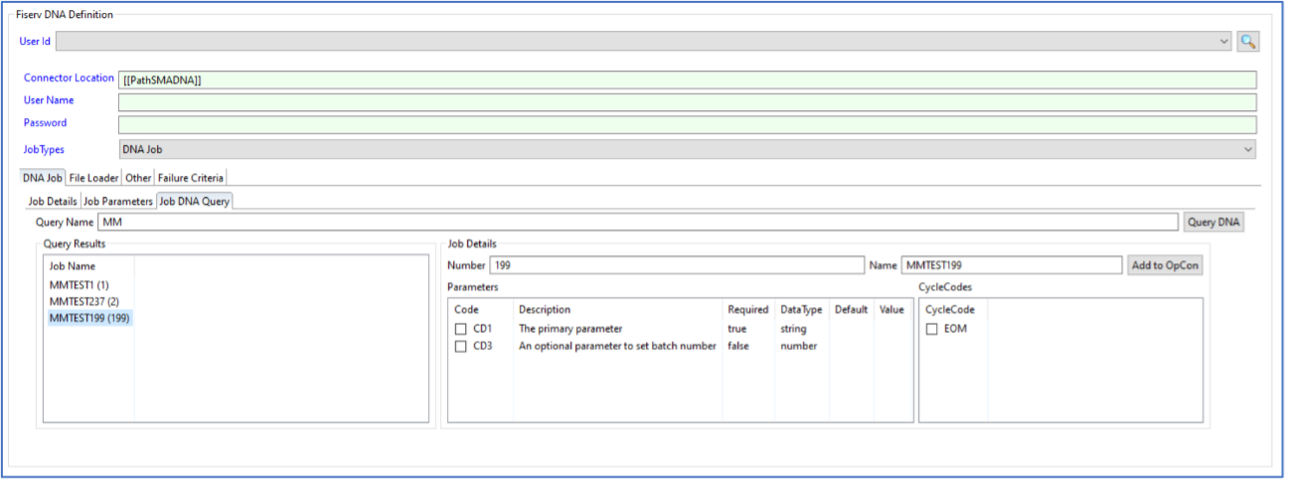Open the Failure Criteria tab
The height and width of the screenshot is (482, 1289).
tap(190, 178)
